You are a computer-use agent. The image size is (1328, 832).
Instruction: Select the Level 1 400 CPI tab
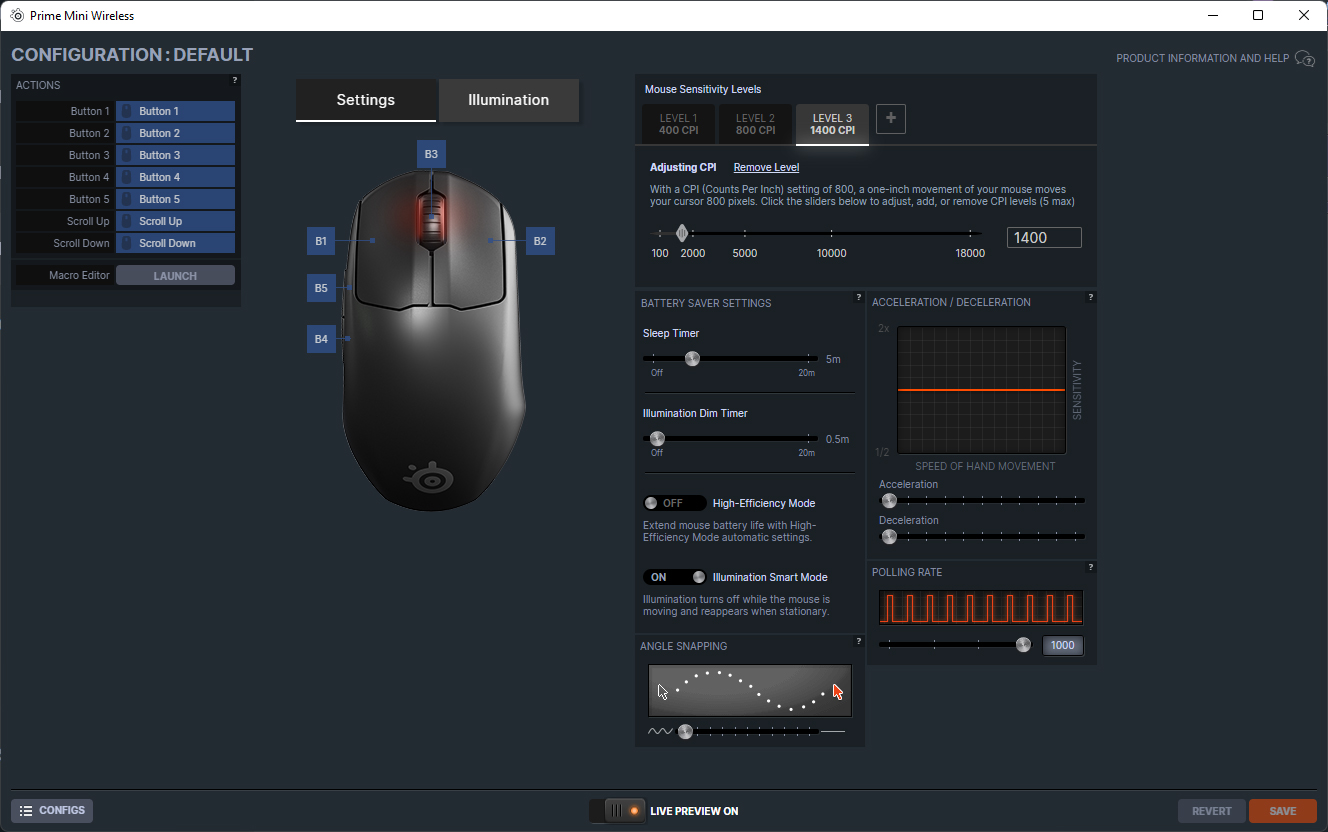click(678, 124)
